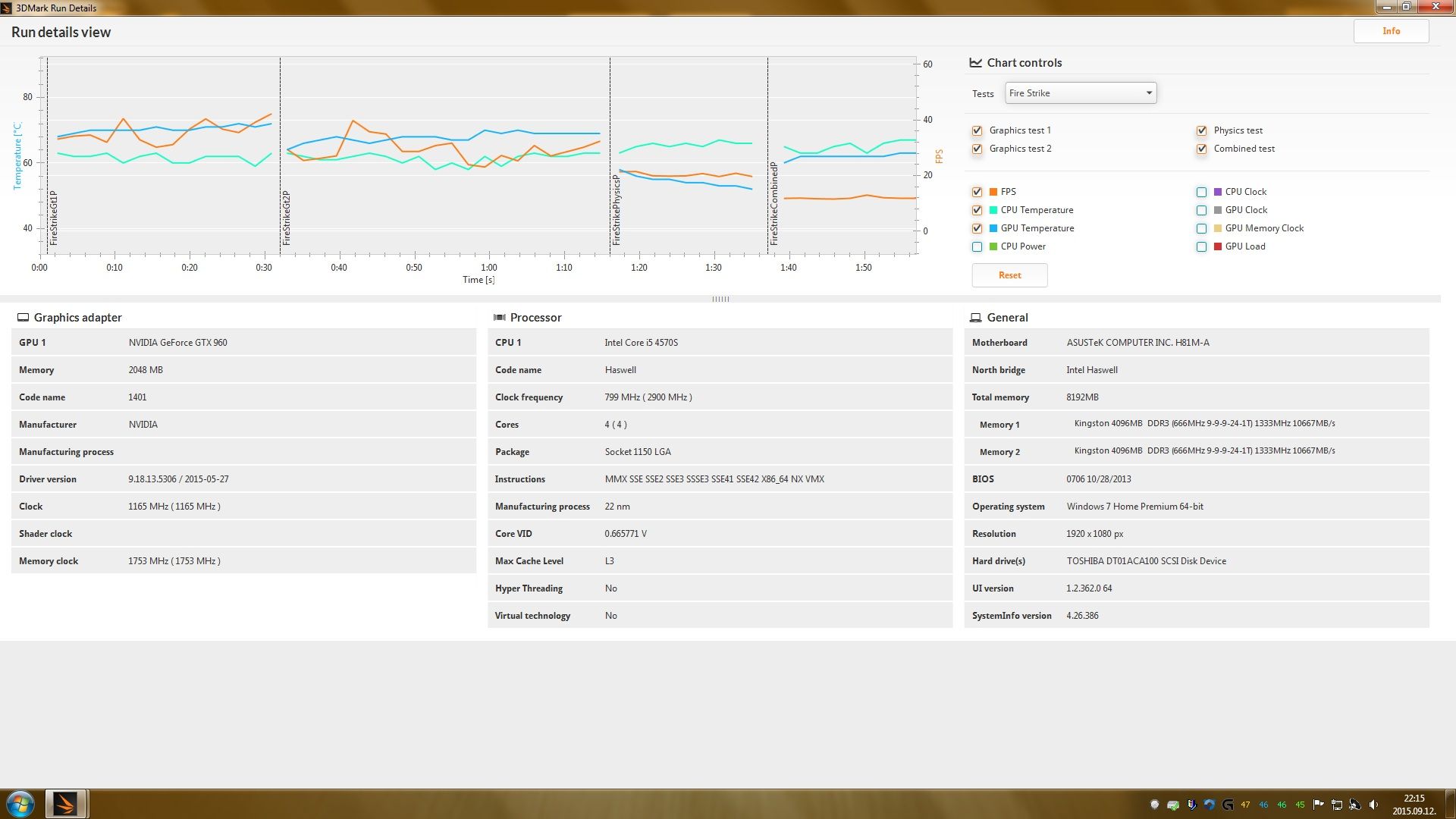
Task: Click the FireStrikeCombinedP timeline marker
Action: click(x=774, y=203)
